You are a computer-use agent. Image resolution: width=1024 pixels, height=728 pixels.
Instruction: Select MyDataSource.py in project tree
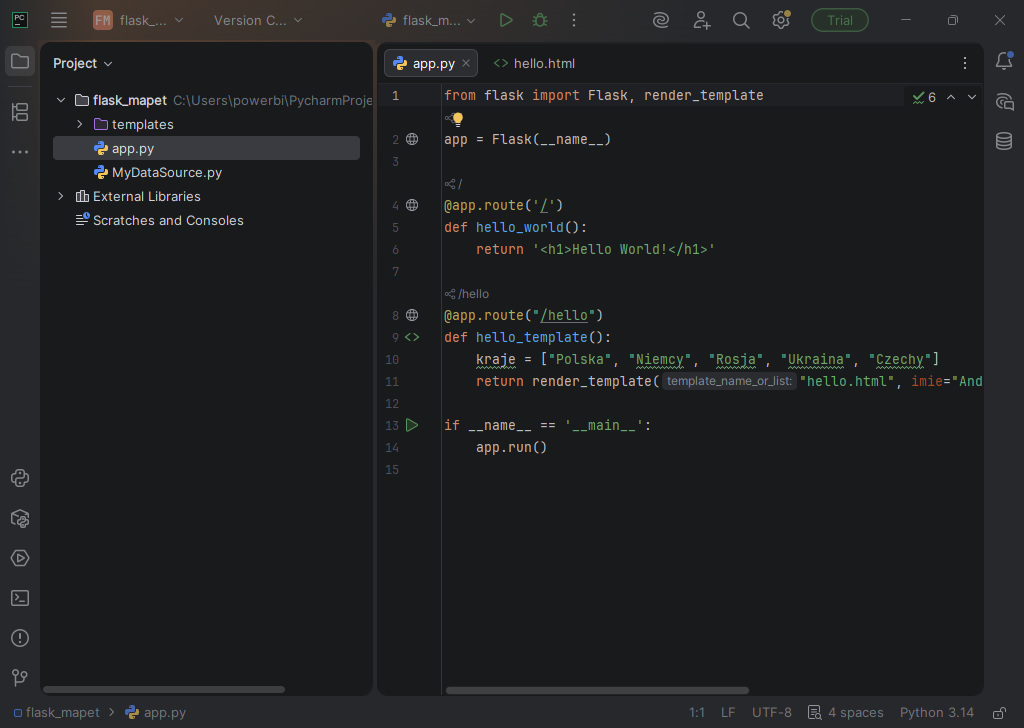pos(206,172)
